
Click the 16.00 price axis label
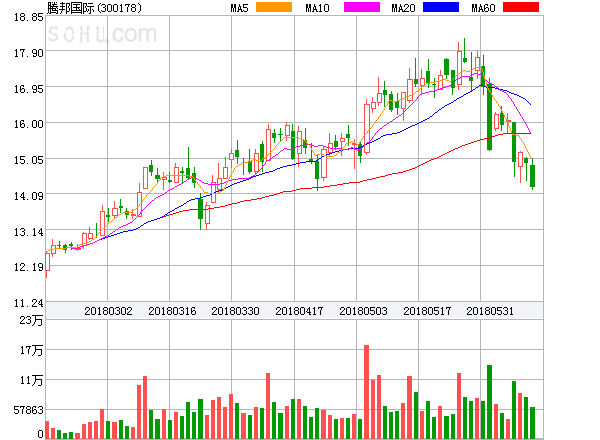29,124
